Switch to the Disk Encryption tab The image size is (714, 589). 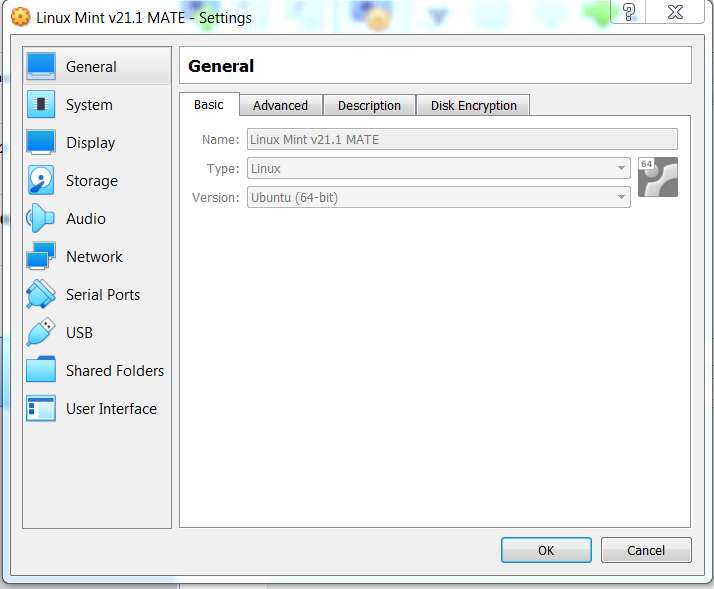474,106
